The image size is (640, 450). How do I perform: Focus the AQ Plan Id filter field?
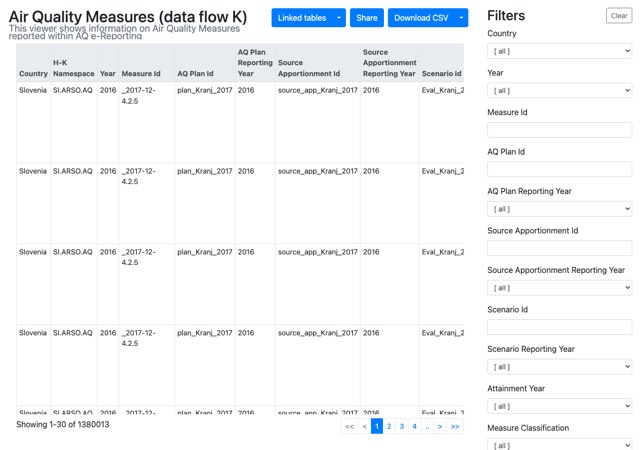(x=559, y=169)
